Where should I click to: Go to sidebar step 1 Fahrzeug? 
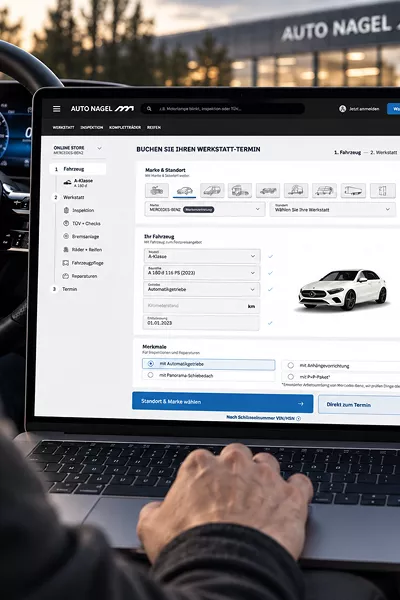click(78, 169)
